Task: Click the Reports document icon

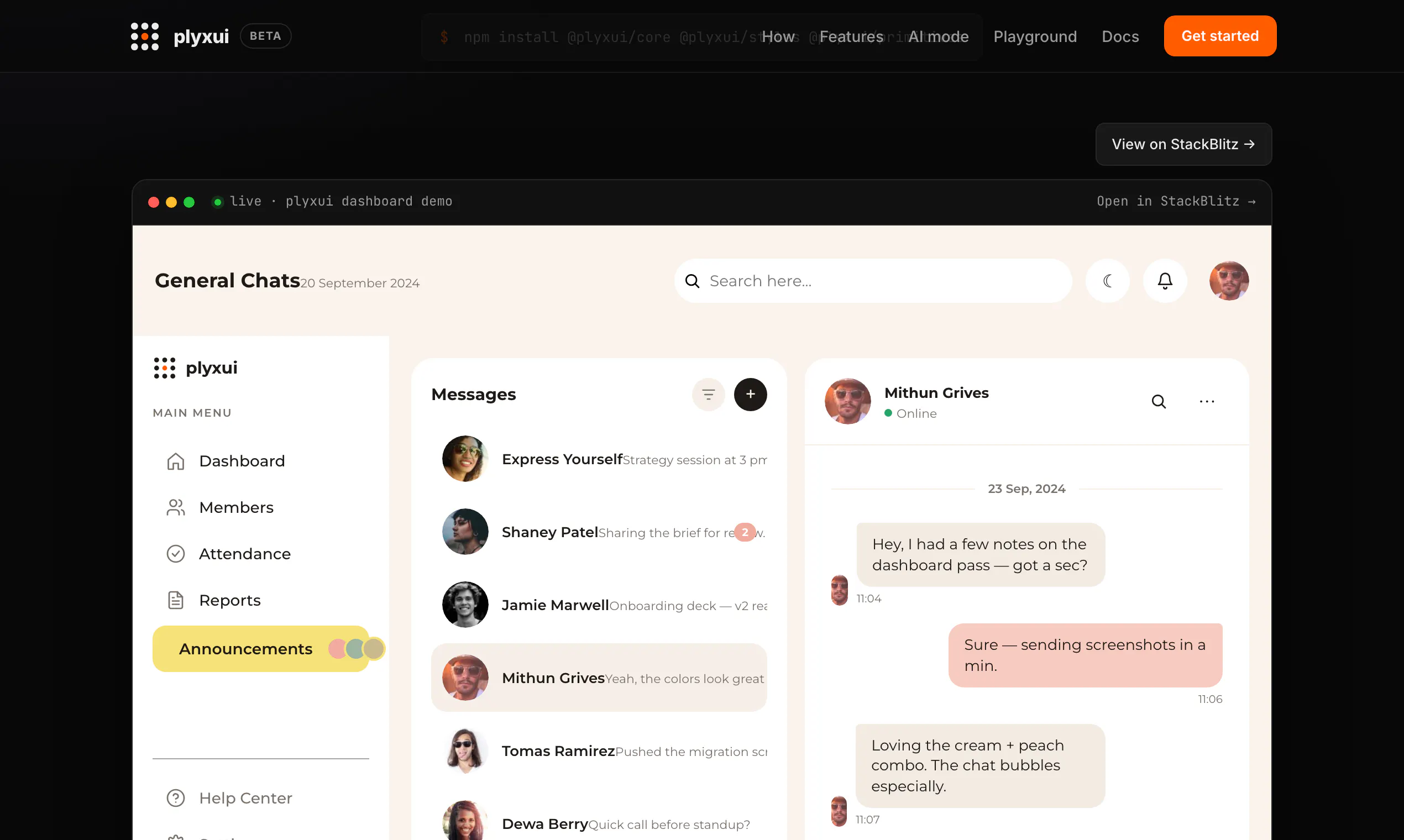Action: point(176,601)
